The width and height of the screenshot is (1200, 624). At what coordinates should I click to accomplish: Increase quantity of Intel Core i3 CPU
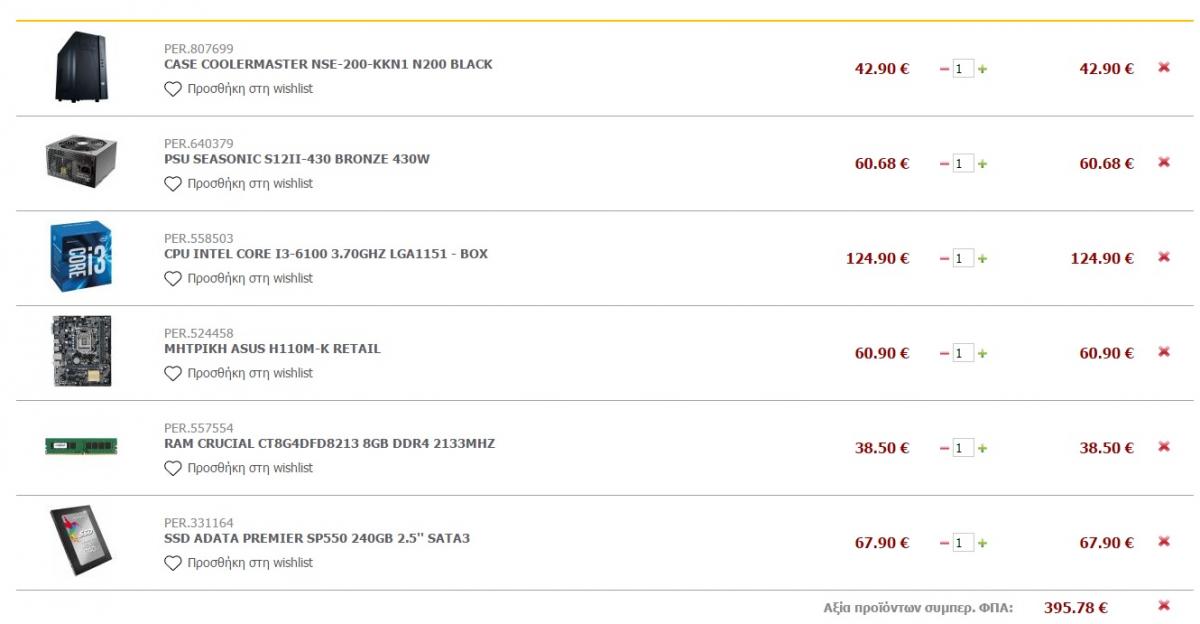(982, 259)
